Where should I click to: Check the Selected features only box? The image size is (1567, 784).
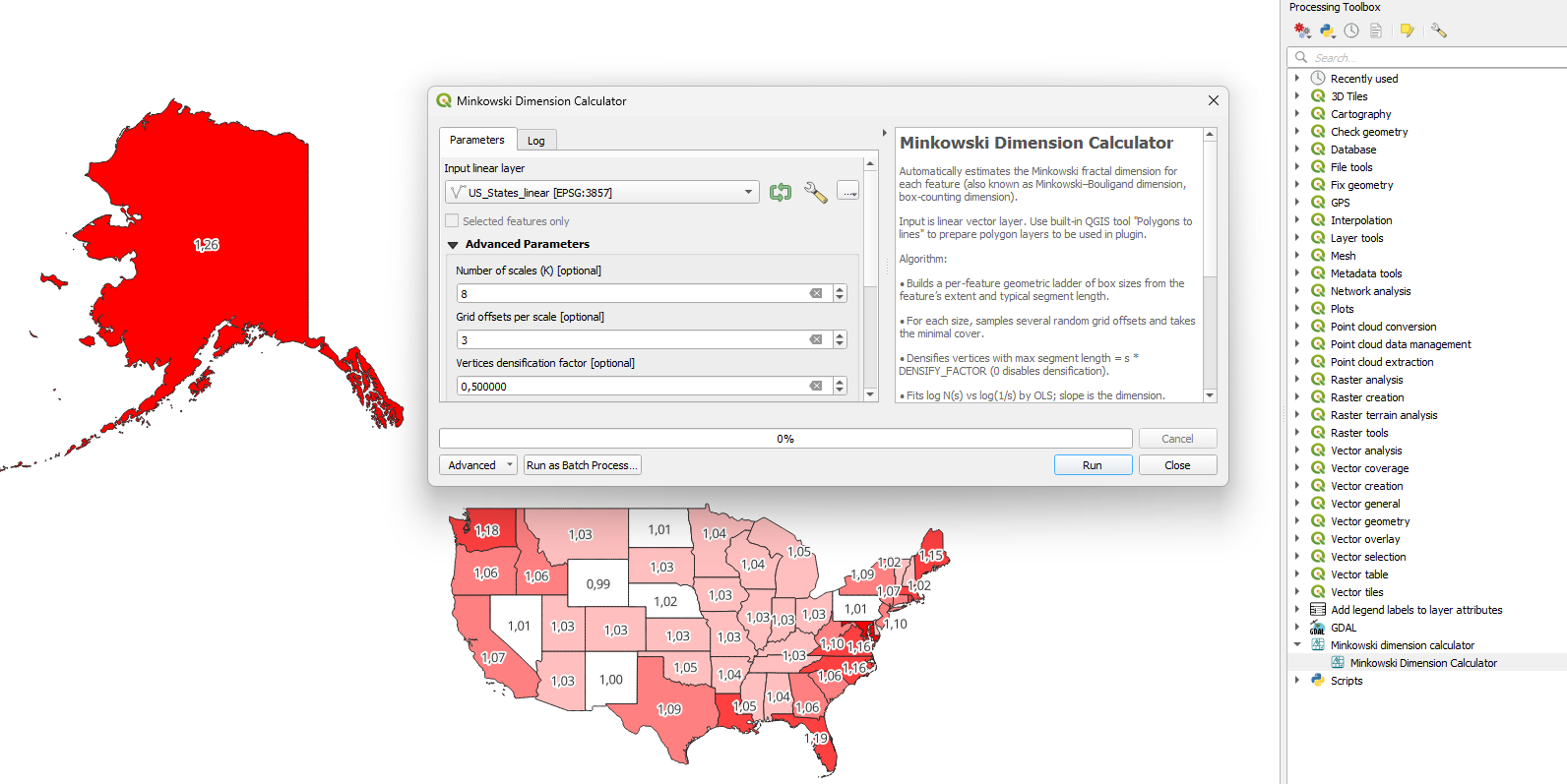452,221
